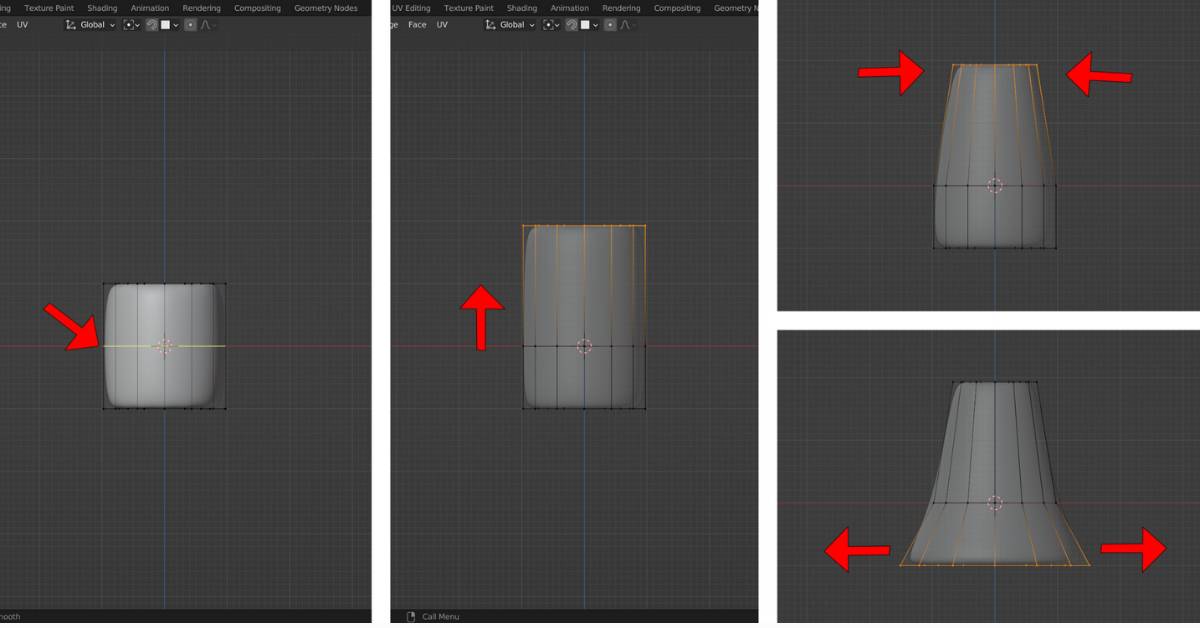Toggle the snapping magnet in the left header

pyautogui.click(x=152, y=25)
